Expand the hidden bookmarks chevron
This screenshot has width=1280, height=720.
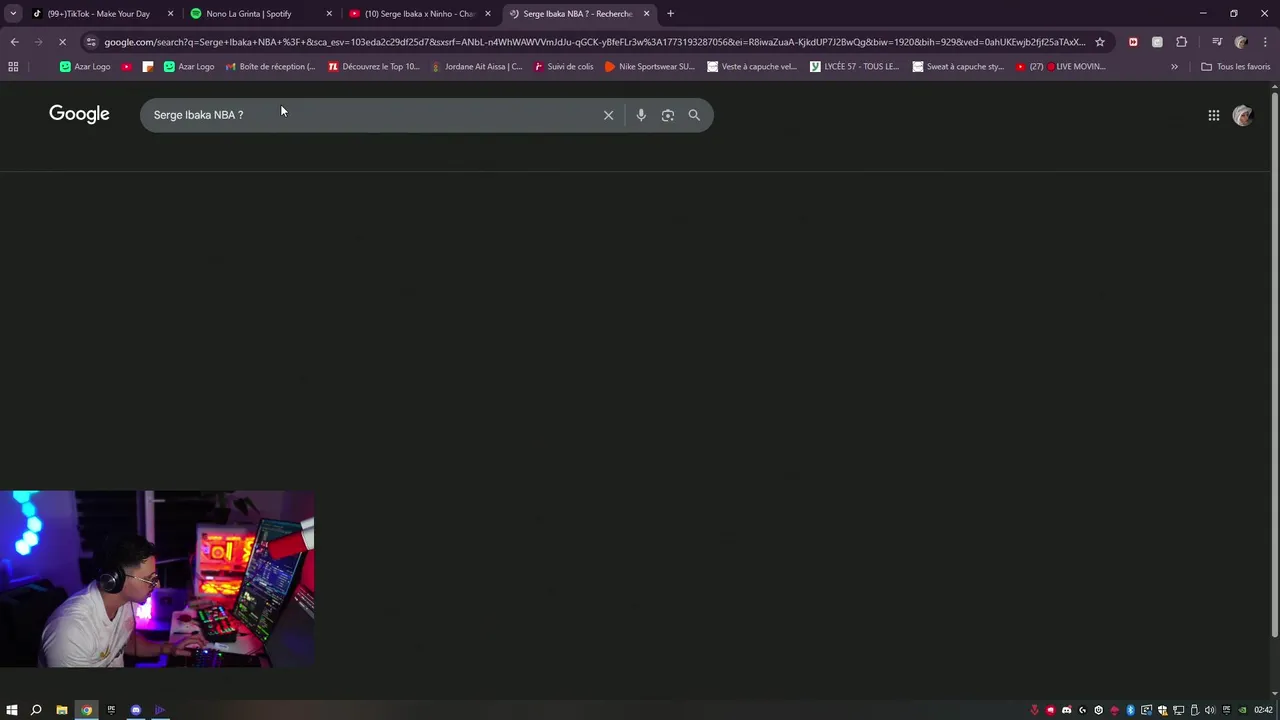[x=1174, y=67]
